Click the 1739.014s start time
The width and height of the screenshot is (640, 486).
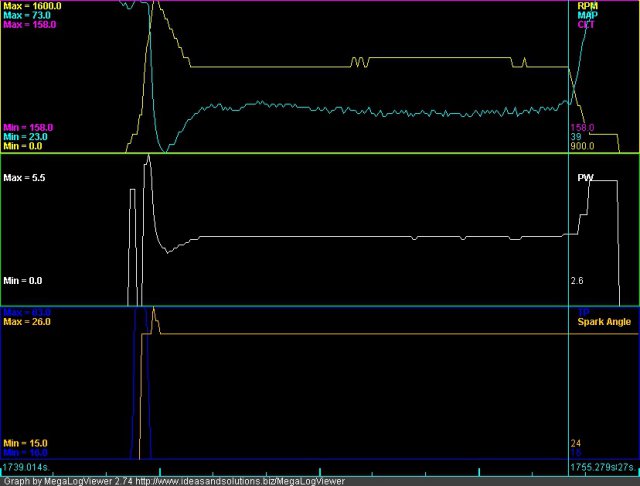[26, 466]
